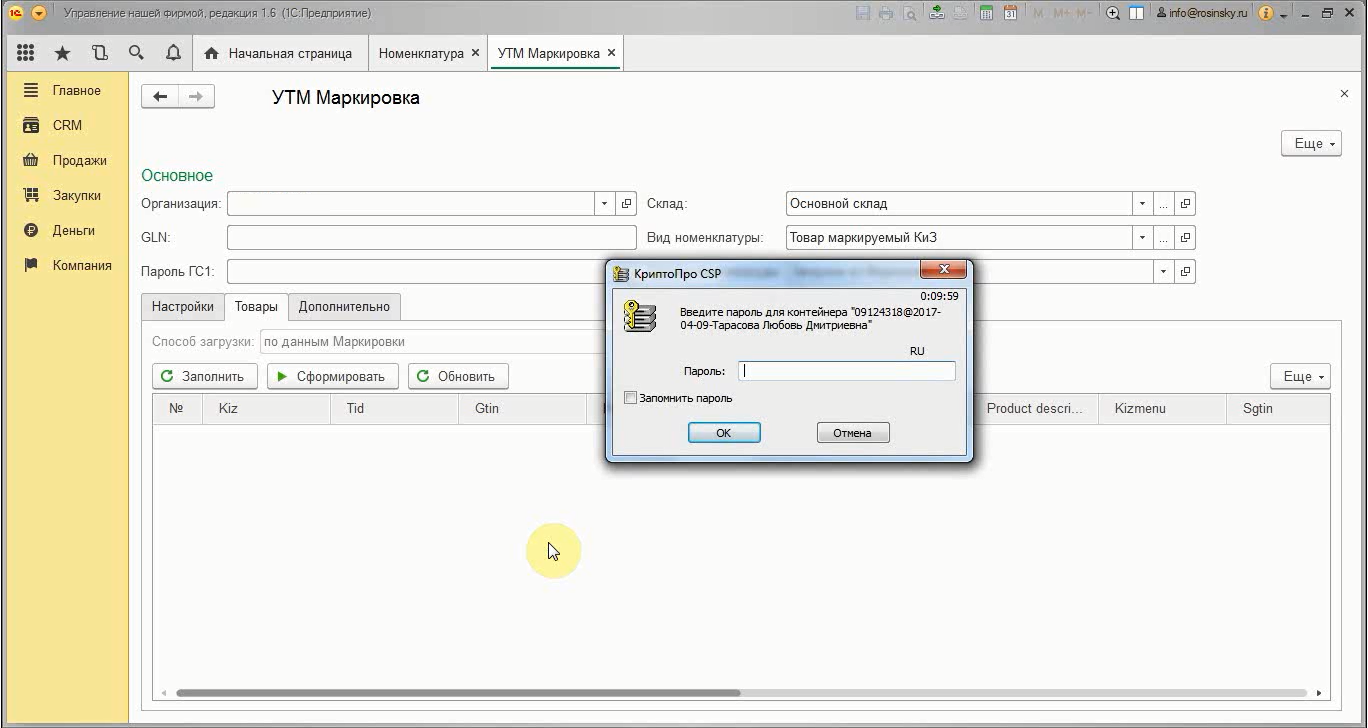Viewport: 1368px width, 728px height.
Task: Click the Склад ellipsis select button
Action: click(1163, 204)
